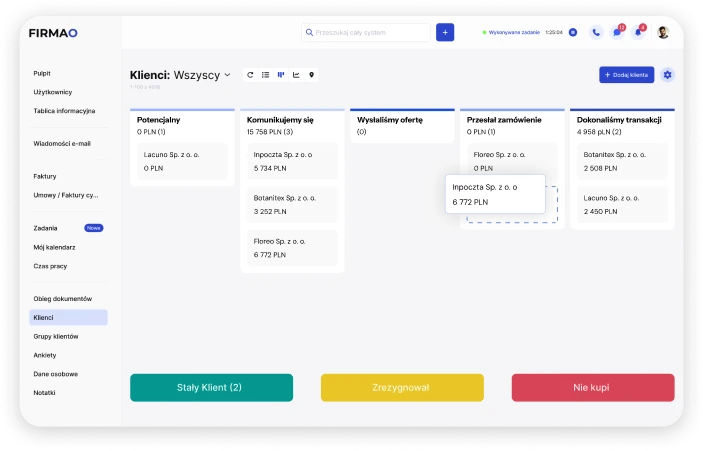Click the blue plus quick-add button
Viewport: 703px width, 451px height.
[445, 32]
